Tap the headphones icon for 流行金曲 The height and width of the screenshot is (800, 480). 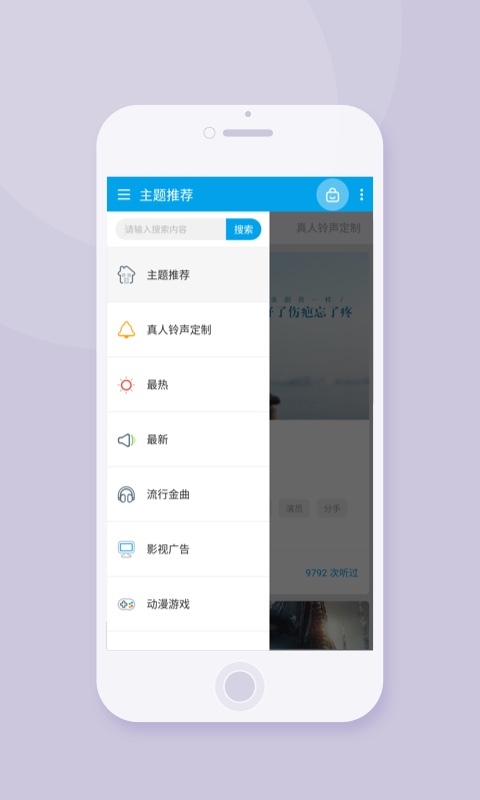127,494
